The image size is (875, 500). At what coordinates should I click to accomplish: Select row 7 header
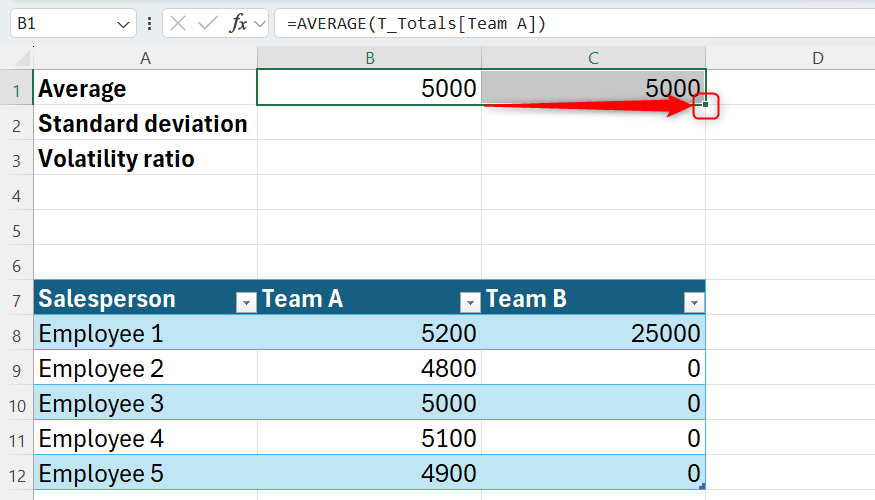(17, 298)
